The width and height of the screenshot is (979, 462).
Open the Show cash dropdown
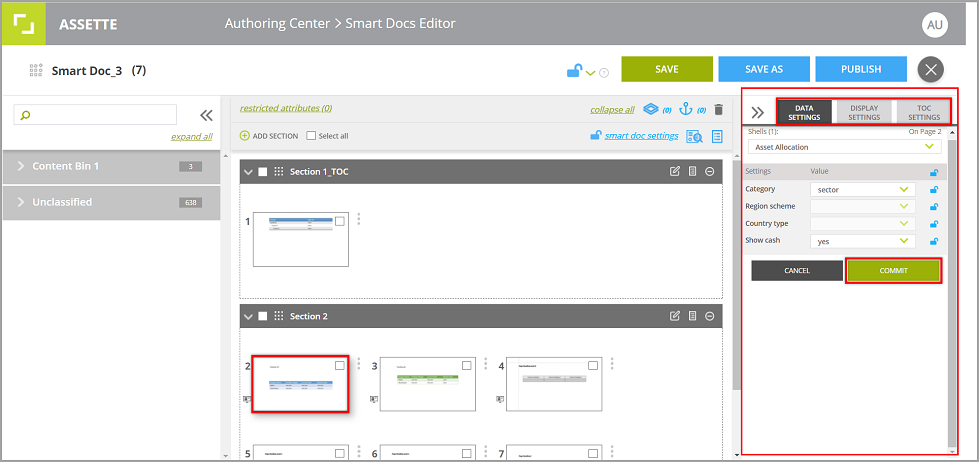[x=863, y=241]
